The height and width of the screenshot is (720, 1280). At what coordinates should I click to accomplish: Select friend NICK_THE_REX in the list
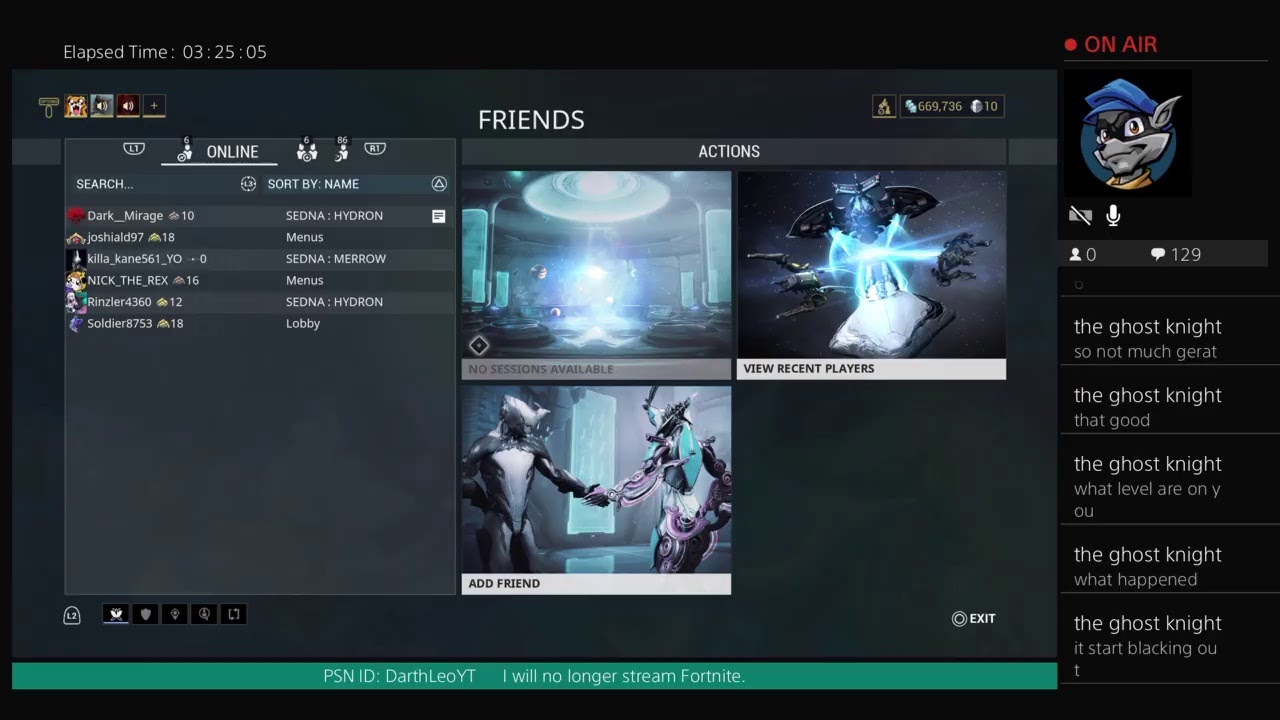259,280
